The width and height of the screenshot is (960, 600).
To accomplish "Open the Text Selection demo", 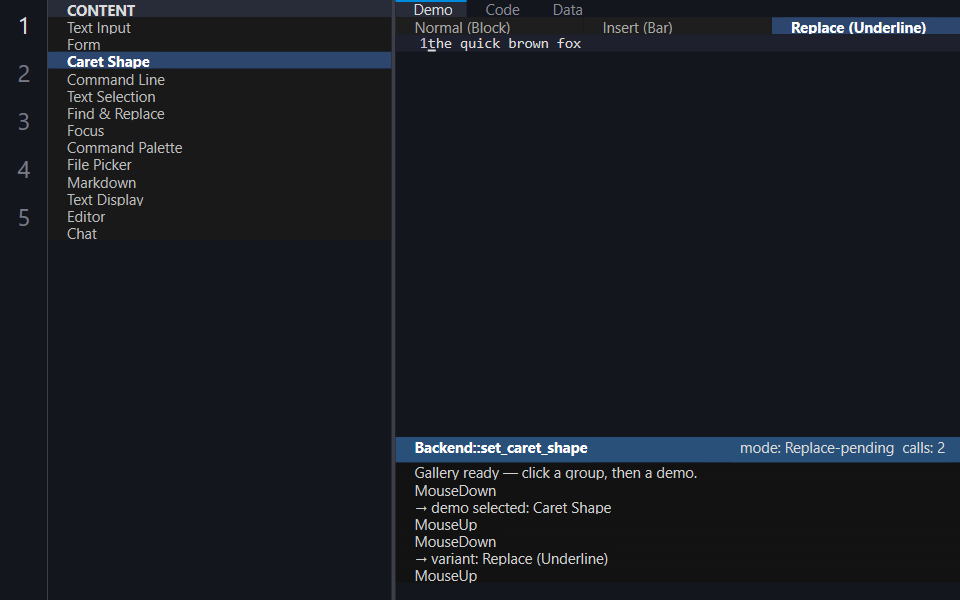I will pos(219,97).
